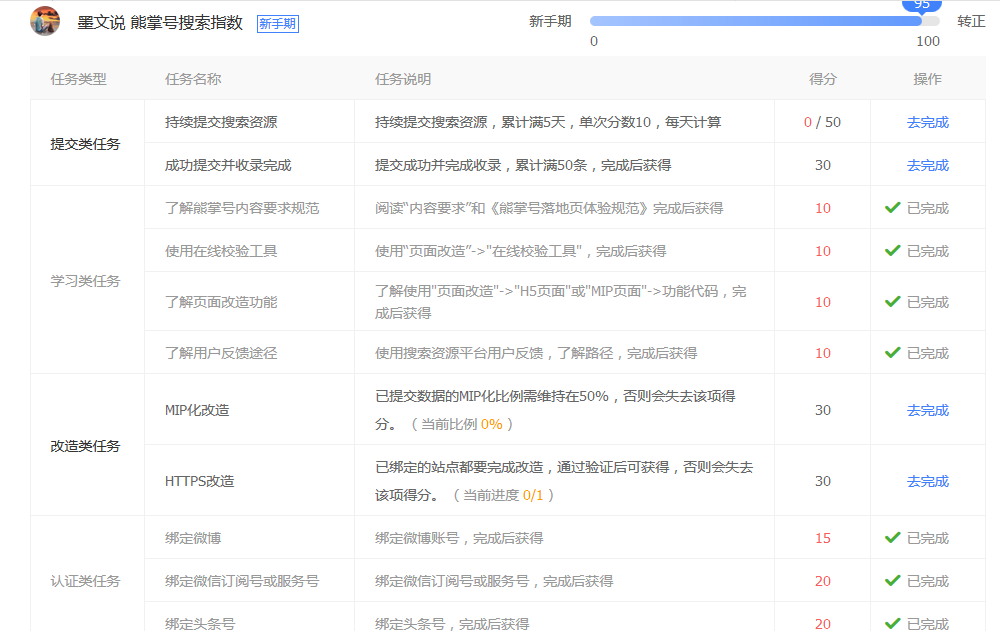
Task: Click task name 了解页面改造功能
Action: [221, 302]
